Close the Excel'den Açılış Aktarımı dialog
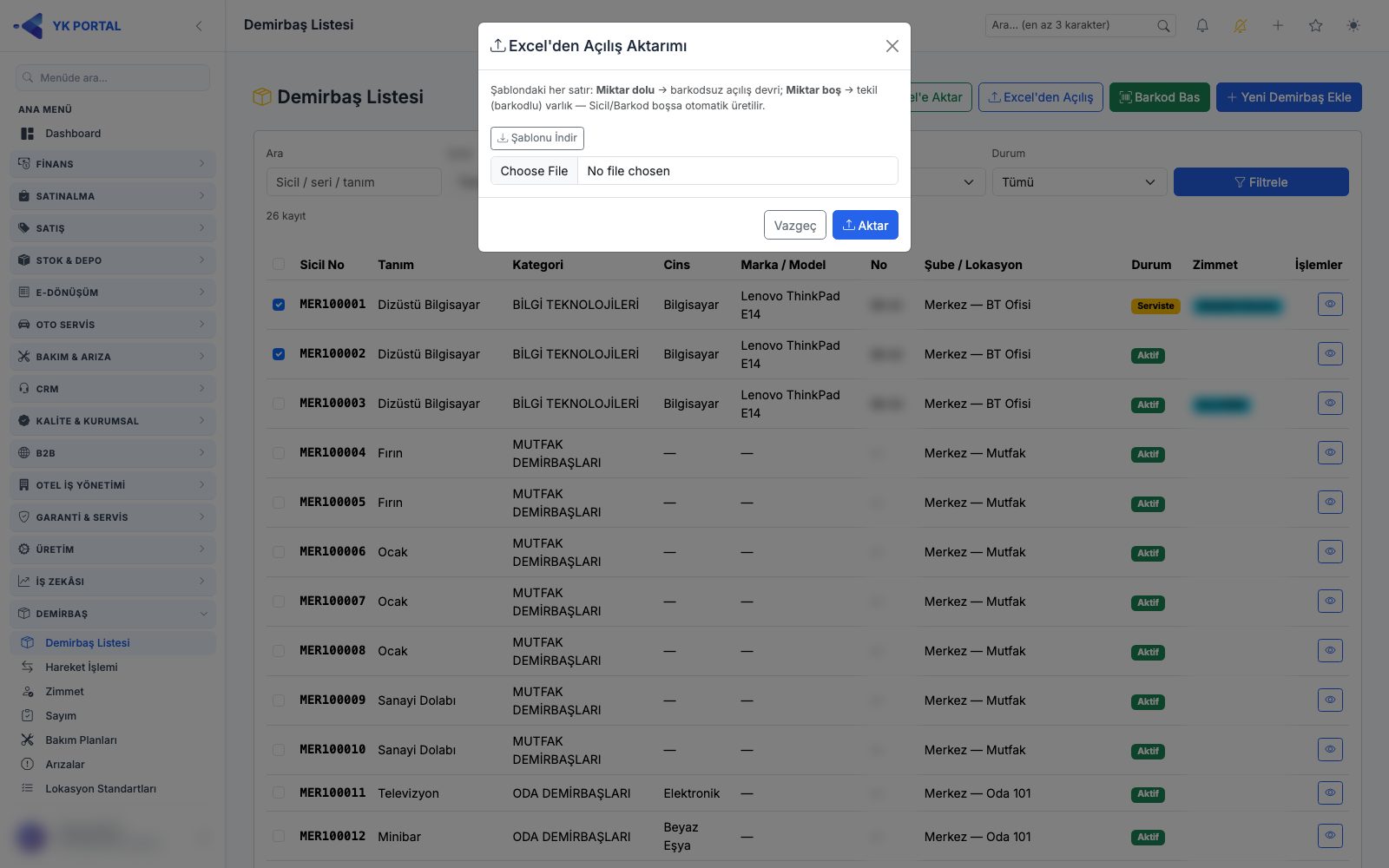Viewport: 1389px width, 868px height. coord(892,46)
